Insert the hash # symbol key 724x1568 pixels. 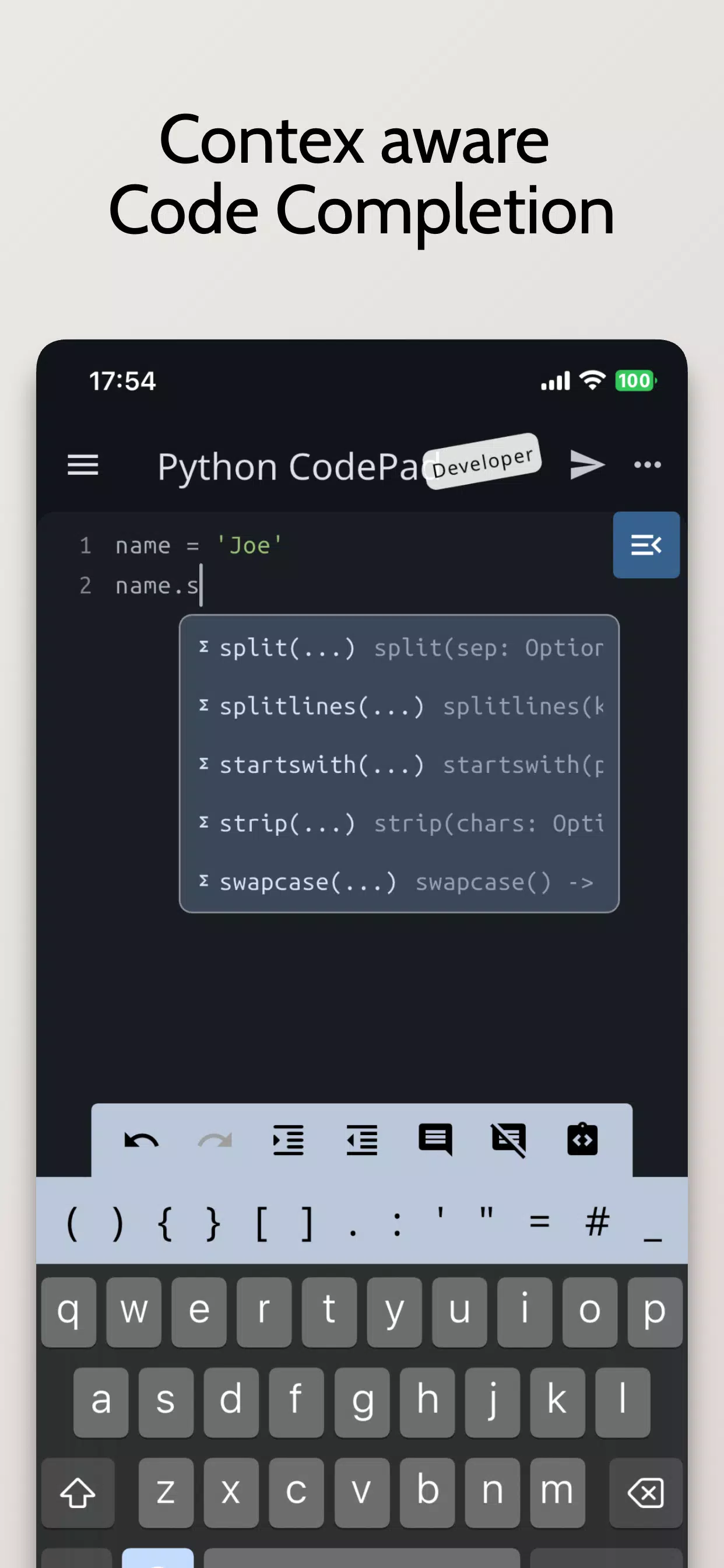(x=598, y=1221)
